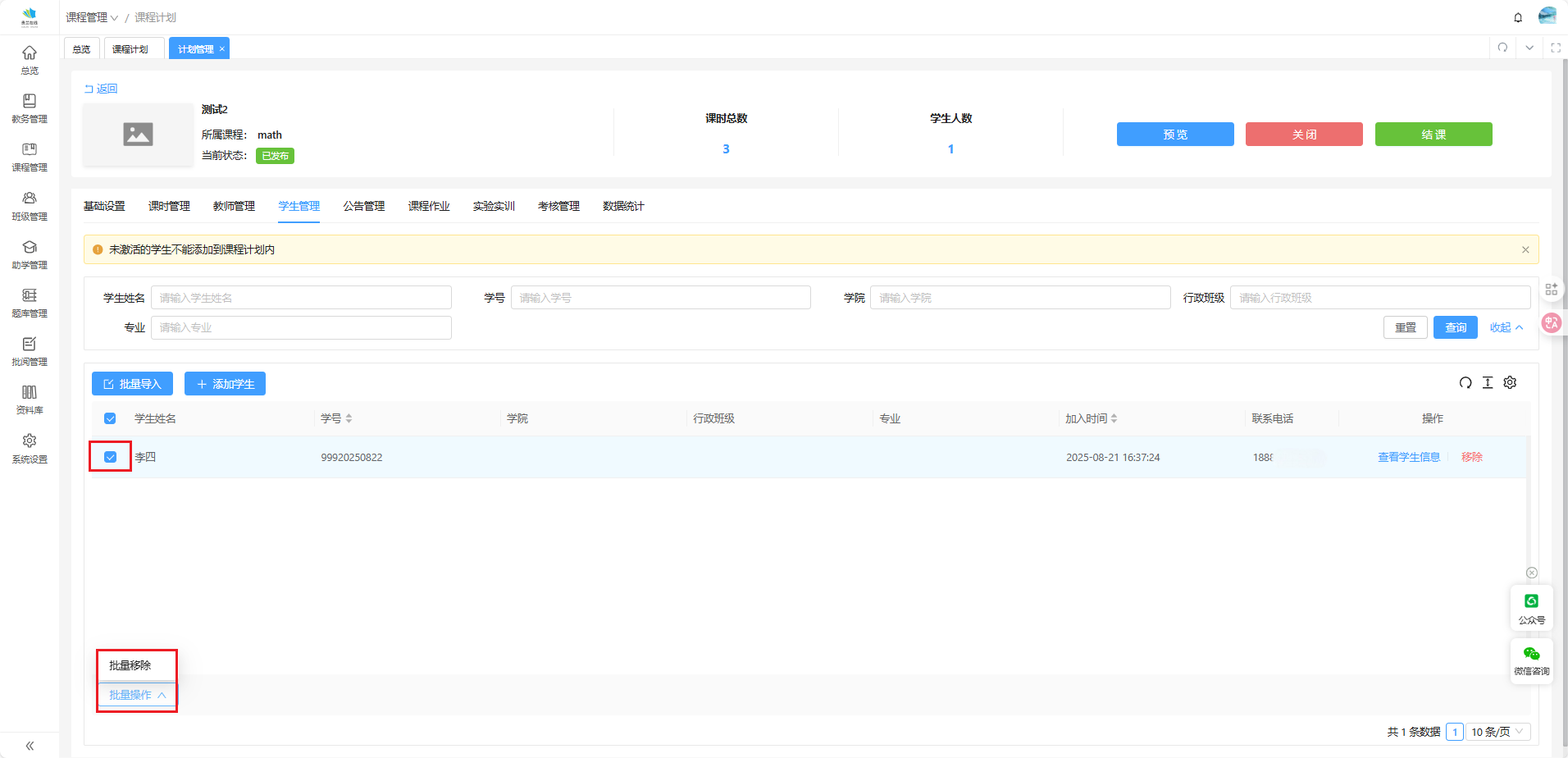This screenshot has height=758, width=1568.
Task: Click the 查看学生信息 link
Action: tap(1408, 457)
